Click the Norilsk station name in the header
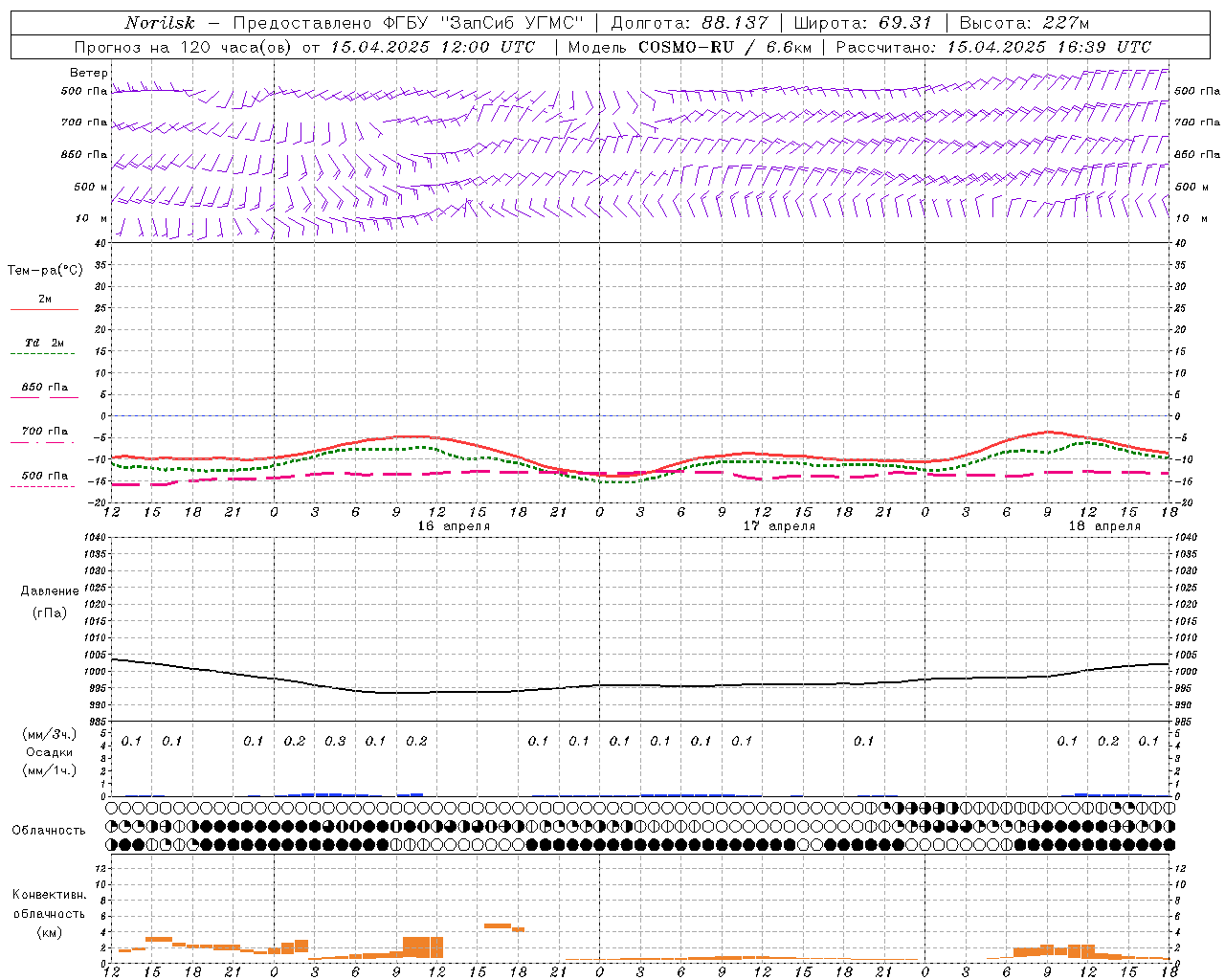The image size is (1225, 980). tap(160, 23)
